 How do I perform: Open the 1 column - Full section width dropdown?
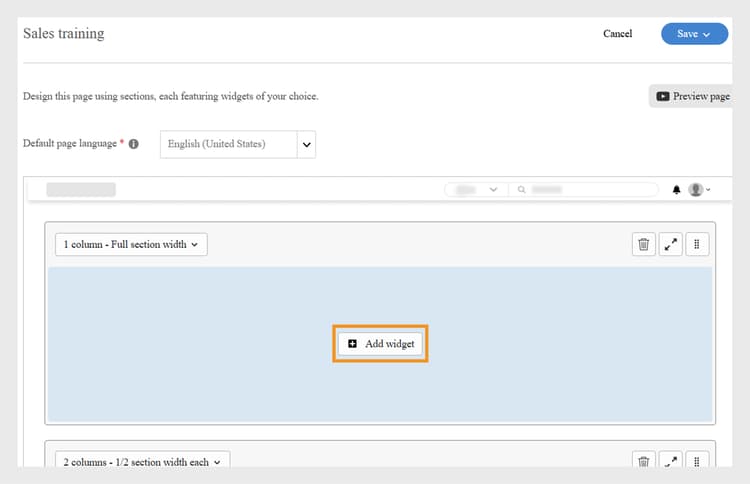click(x=131, y=244)
